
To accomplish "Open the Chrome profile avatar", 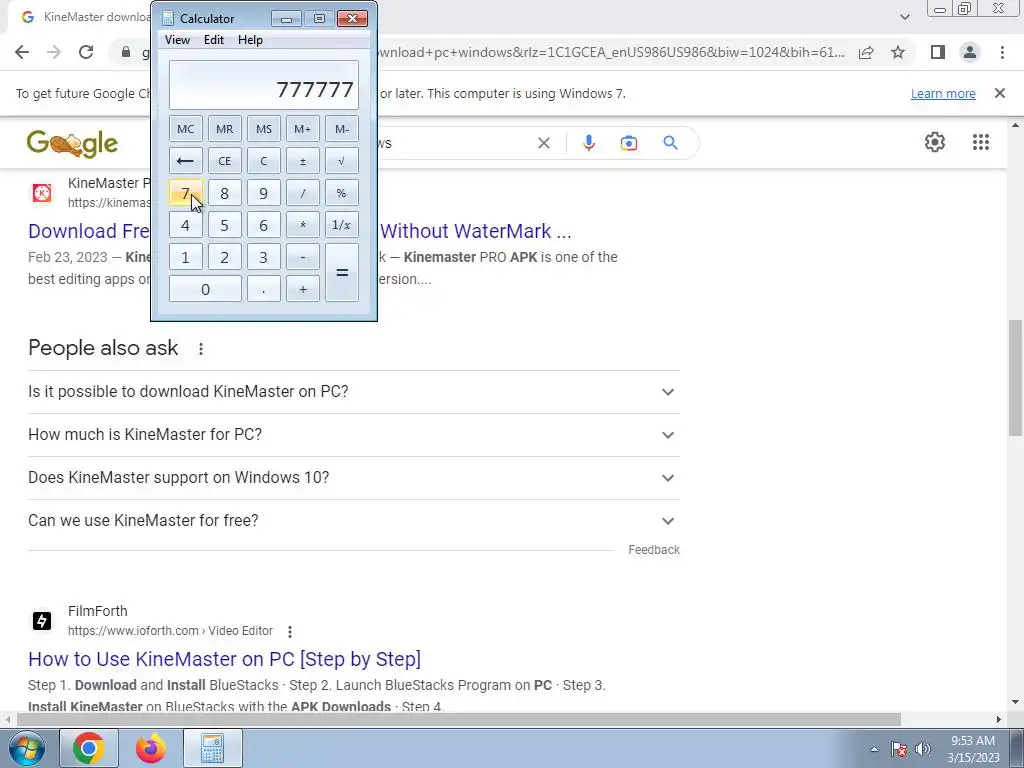I will (970, 52).
